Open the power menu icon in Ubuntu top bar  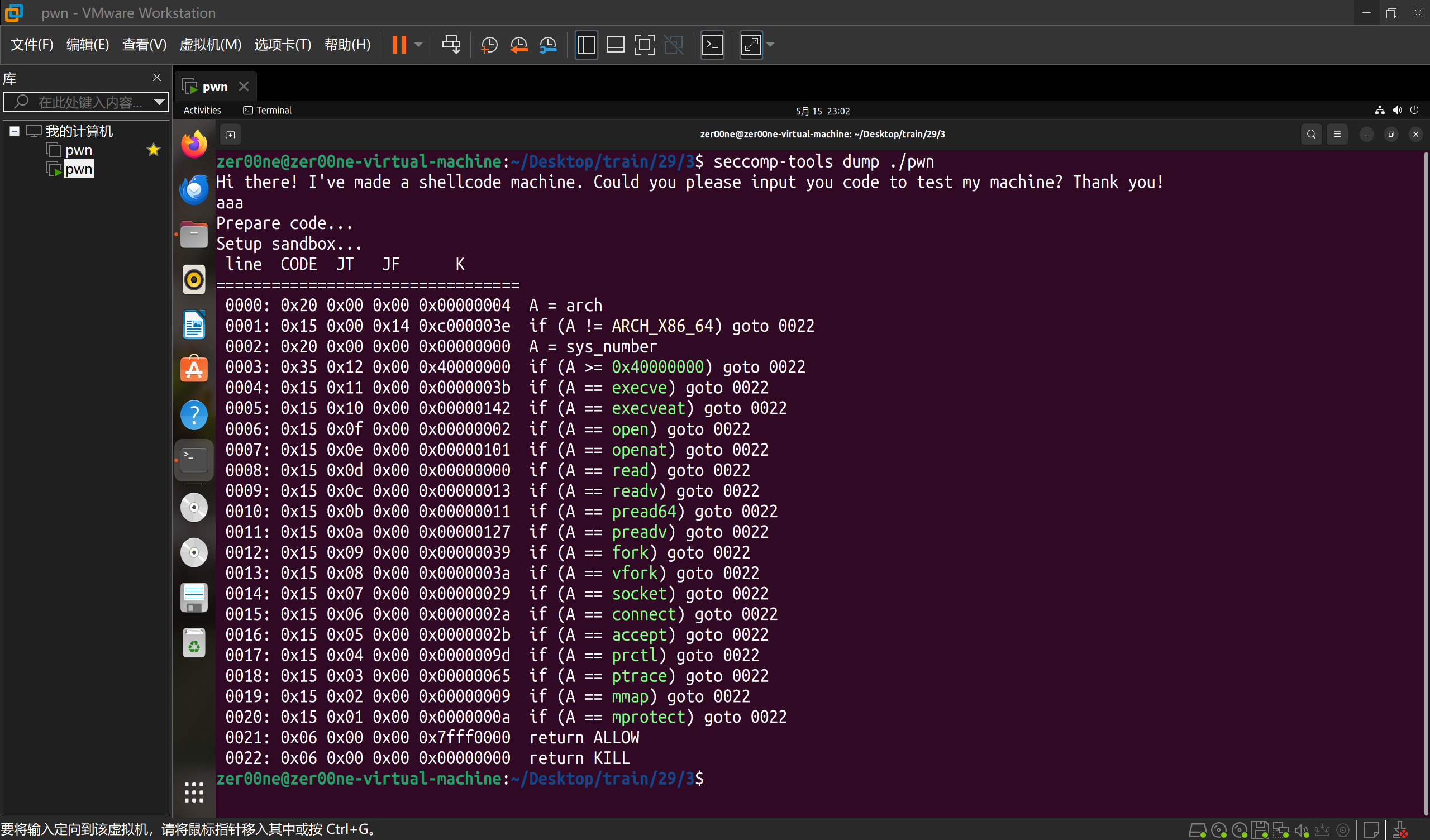[1414, 110]
